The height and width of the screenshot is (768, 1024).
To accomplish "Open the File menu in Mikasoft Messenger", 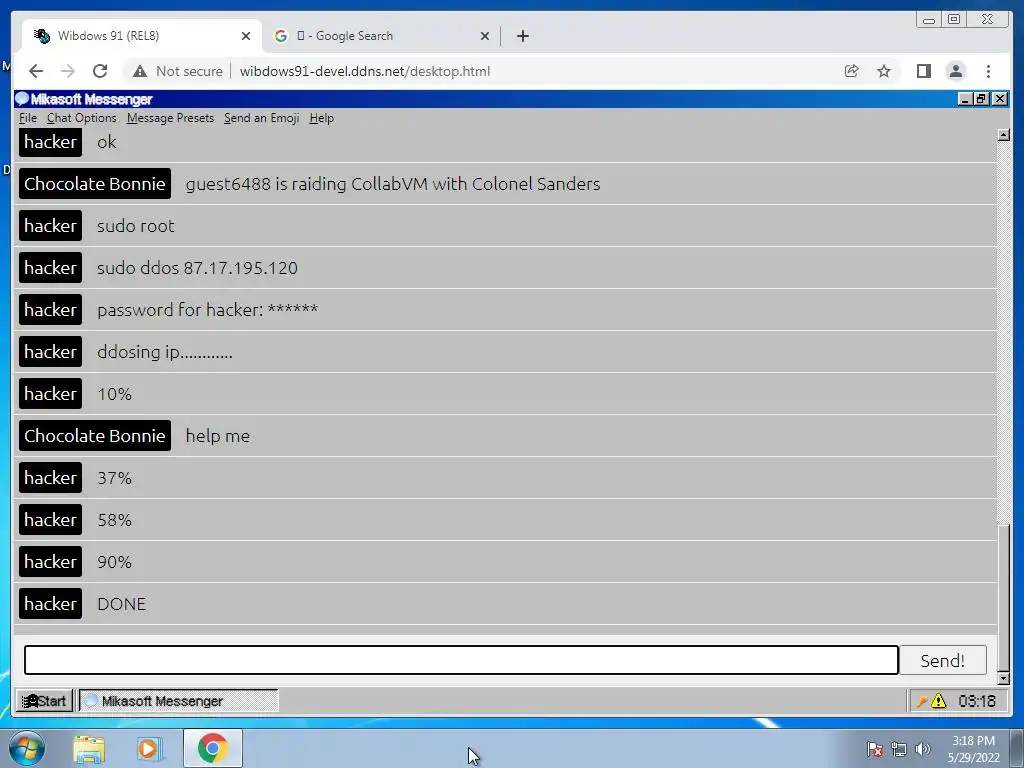I will point(27,118).
